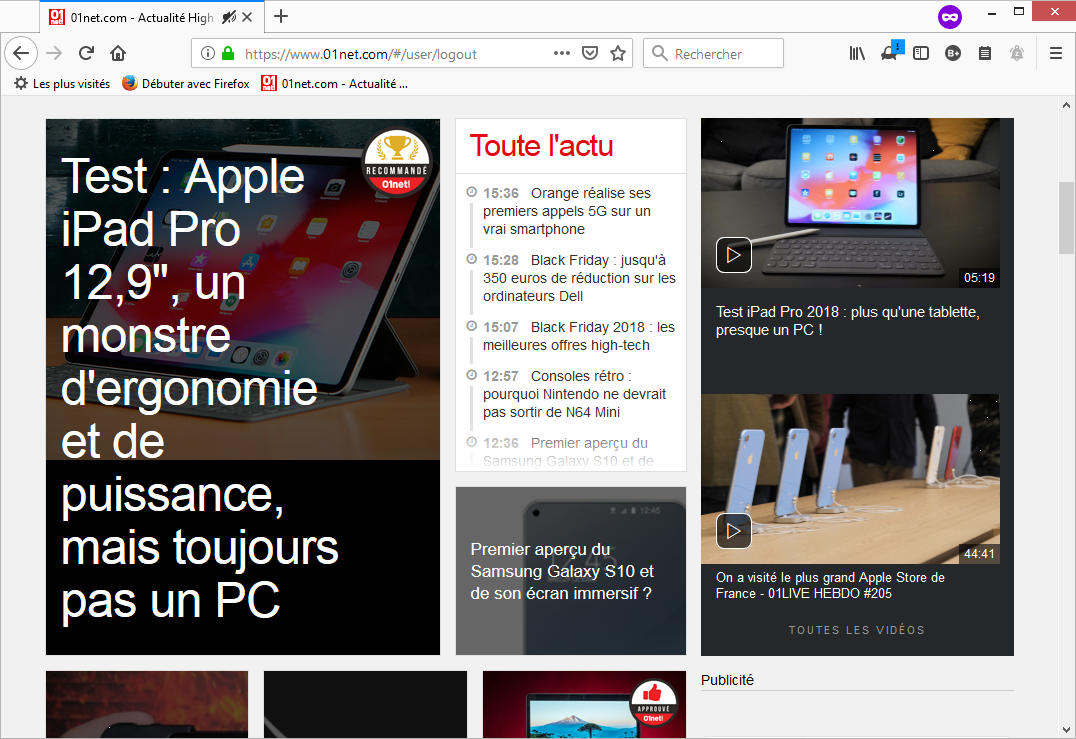Open the 12:57 Consoles rétro Nintendo article

574,394
